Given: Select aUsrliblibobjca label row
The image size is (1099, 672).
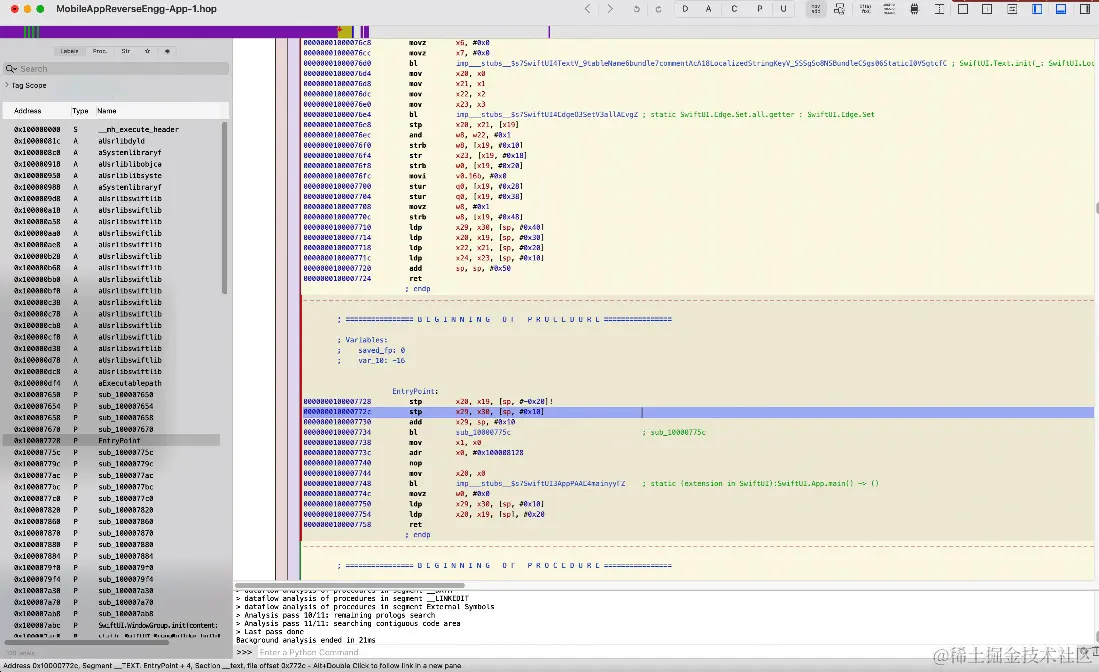Looking at the screenshot, I should click(112, 164).
